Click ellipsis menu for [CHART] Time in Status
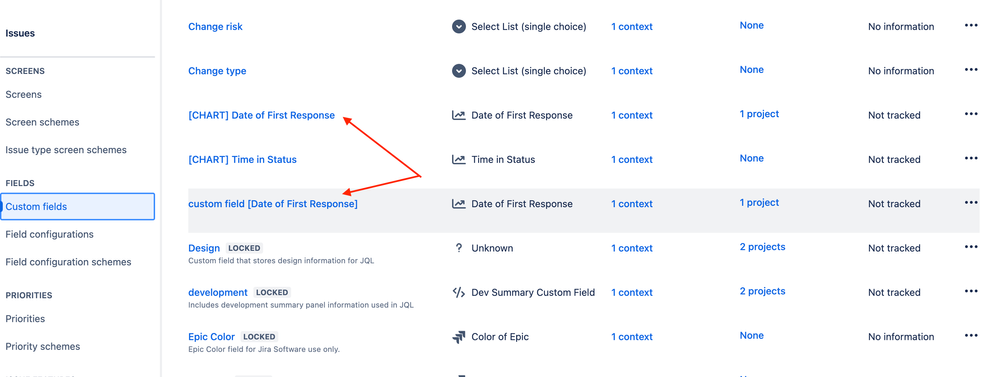The image size is (999, 377). click(x=970, y=158)
